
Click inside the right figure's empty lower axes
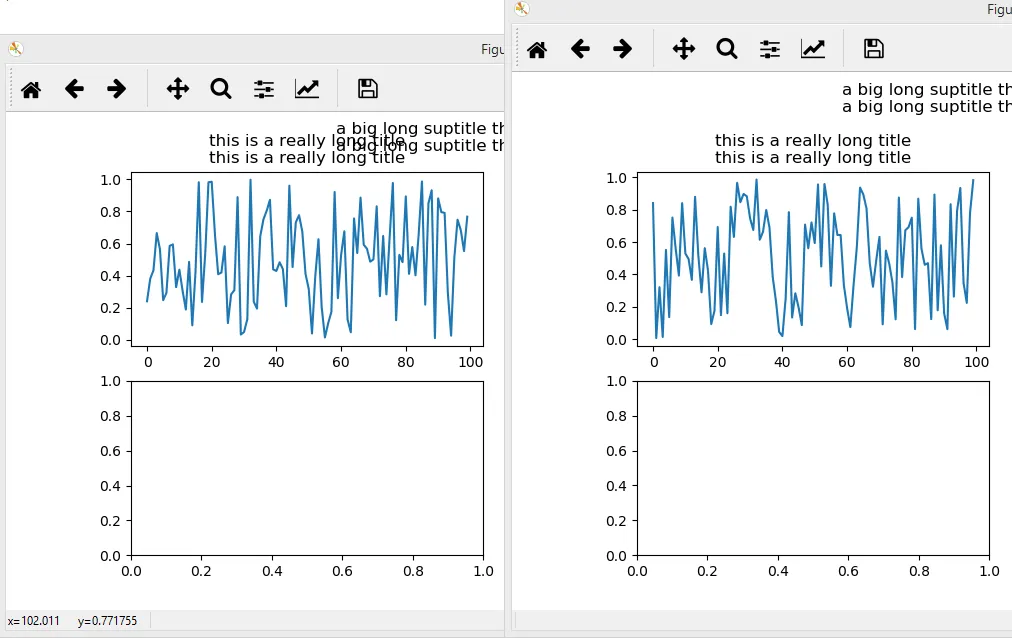coord(813,468)
